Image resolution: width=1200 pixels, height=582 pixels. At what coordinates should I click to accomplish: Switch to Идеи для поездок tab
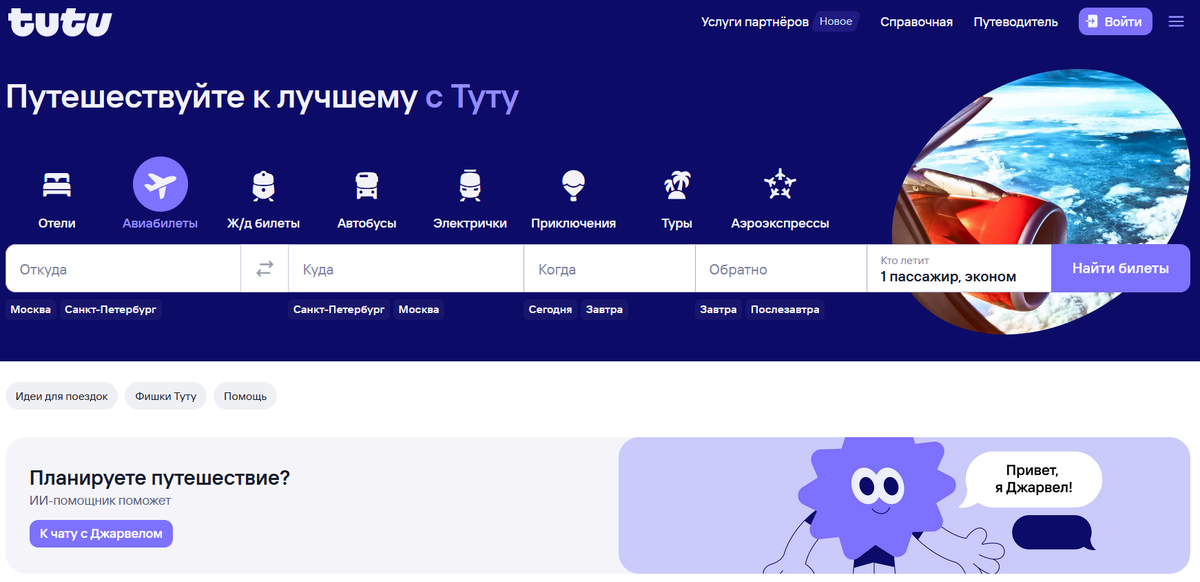pos(62,396)
